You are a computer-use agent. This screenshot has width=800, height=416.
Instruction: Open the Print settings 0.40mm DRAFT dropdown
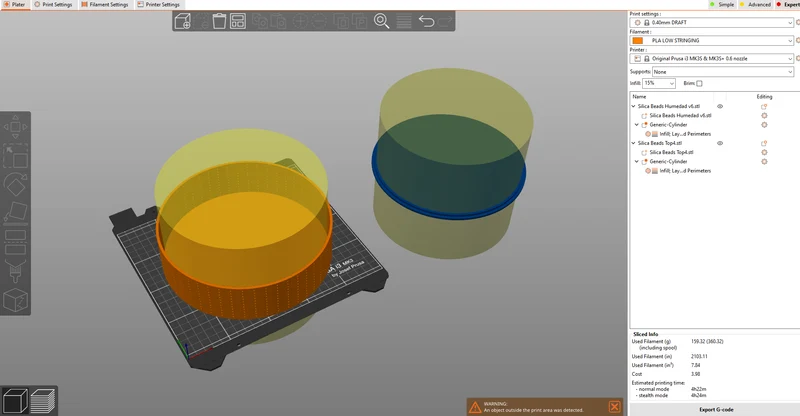712,22
